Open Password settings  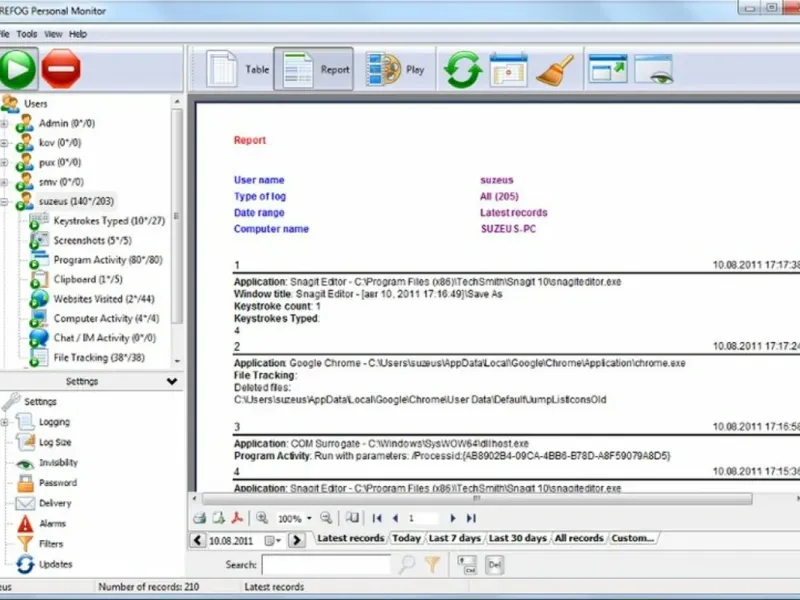58,483
